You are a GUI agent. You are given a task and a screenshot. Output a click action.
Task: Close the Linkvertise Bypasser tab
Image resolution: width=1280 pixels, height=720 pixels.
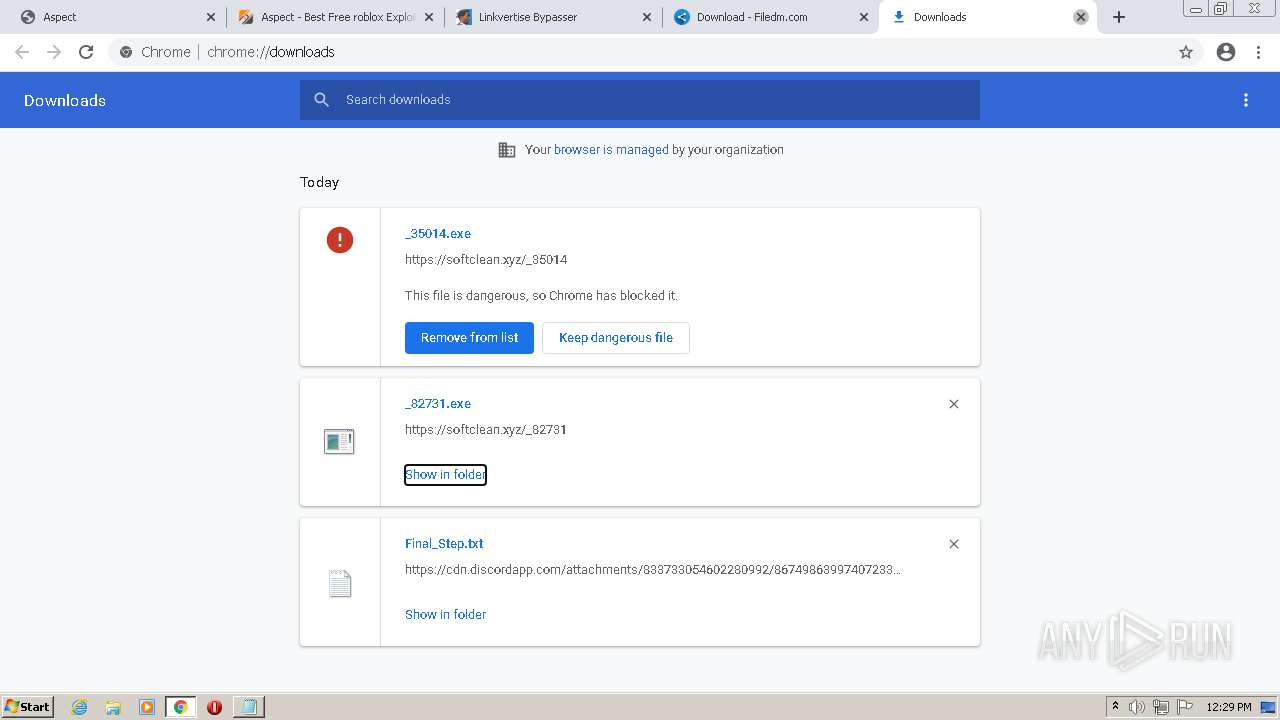pyautogui.click(x=646, y=17)
